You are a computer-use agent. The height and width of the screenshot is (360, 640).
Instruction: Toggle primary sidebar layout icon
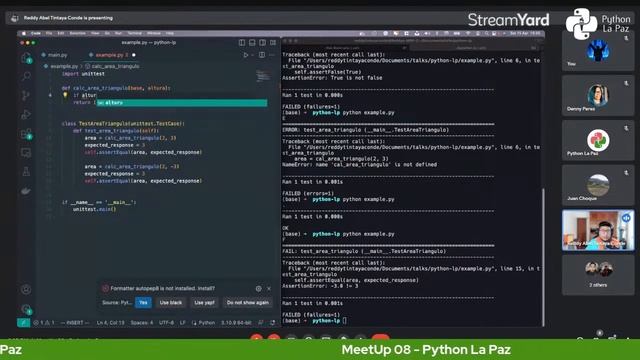242,42
